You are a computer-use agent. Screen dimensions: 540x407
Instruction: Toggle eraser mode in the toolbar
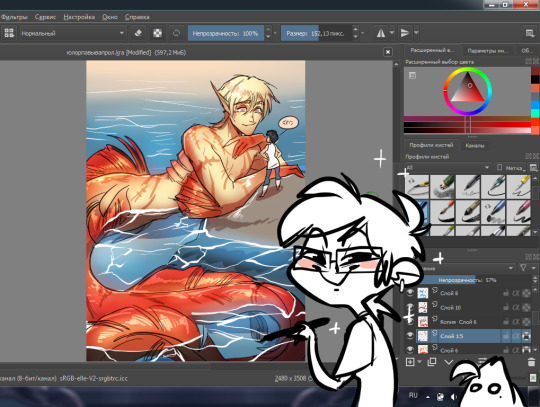(x=138, y=33)
